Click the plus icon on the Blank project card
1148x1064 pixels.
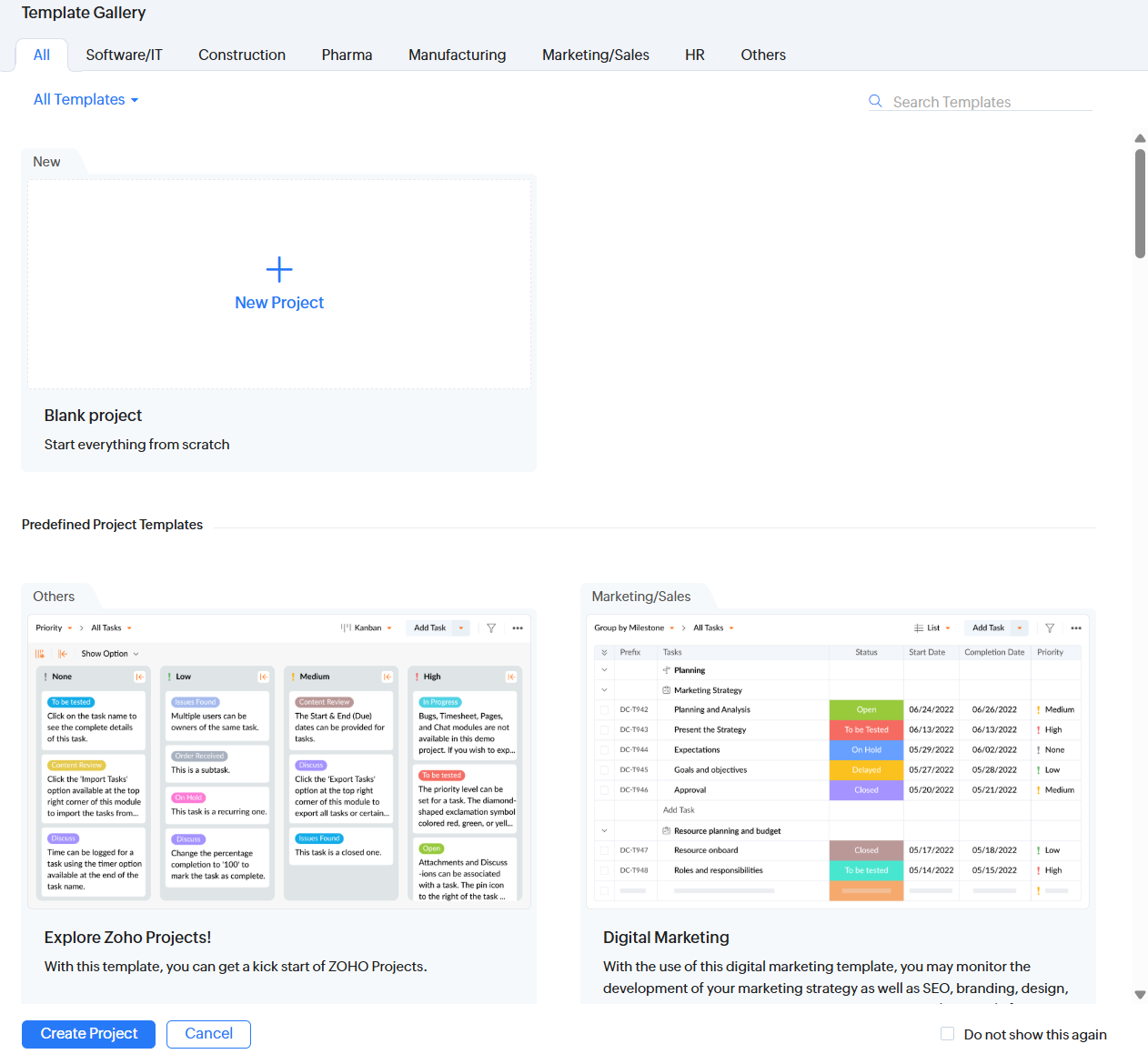278,269
